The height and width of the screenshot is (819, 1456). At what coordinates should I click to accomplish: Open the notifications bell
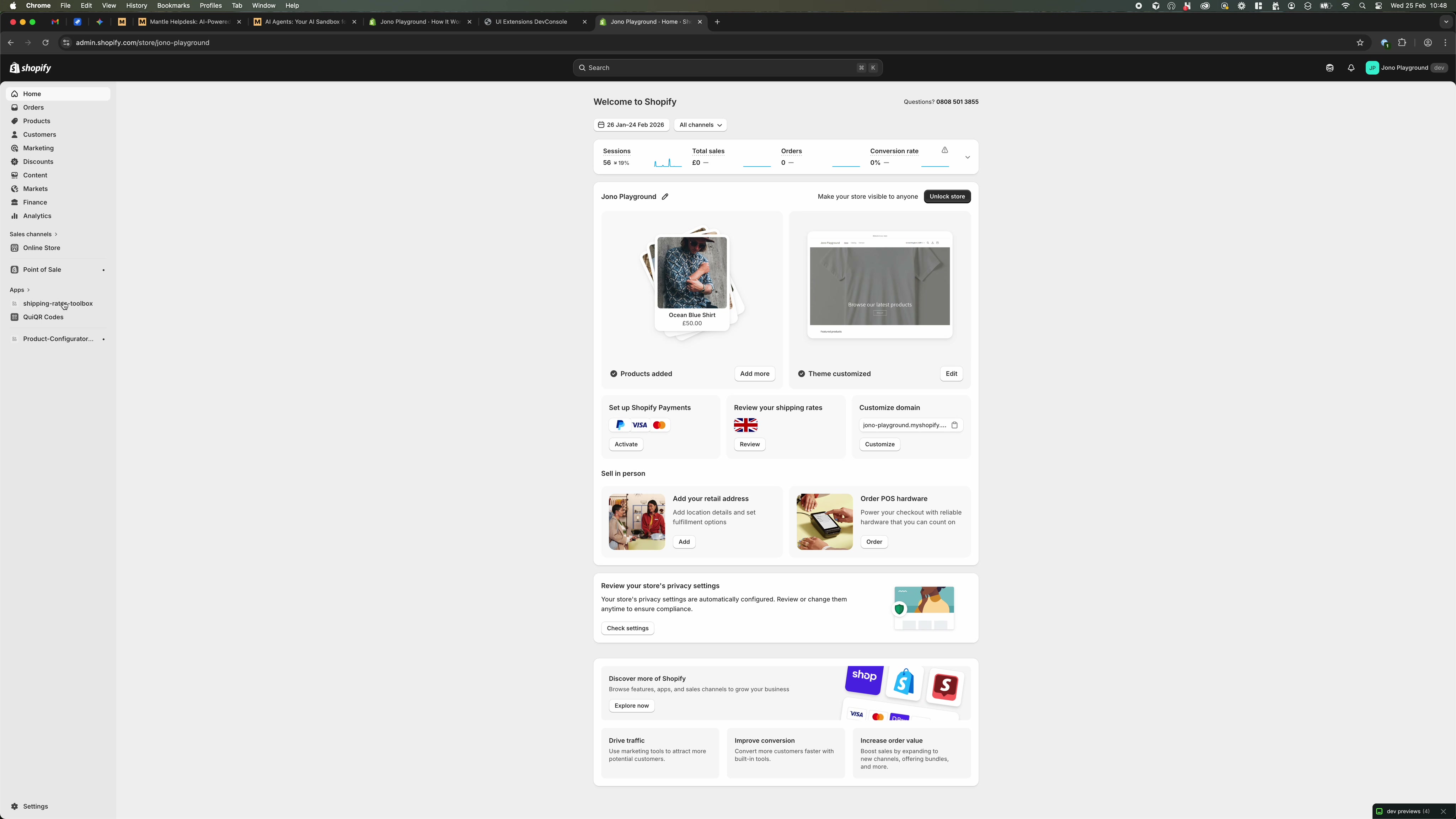[x=1351, y=68]
